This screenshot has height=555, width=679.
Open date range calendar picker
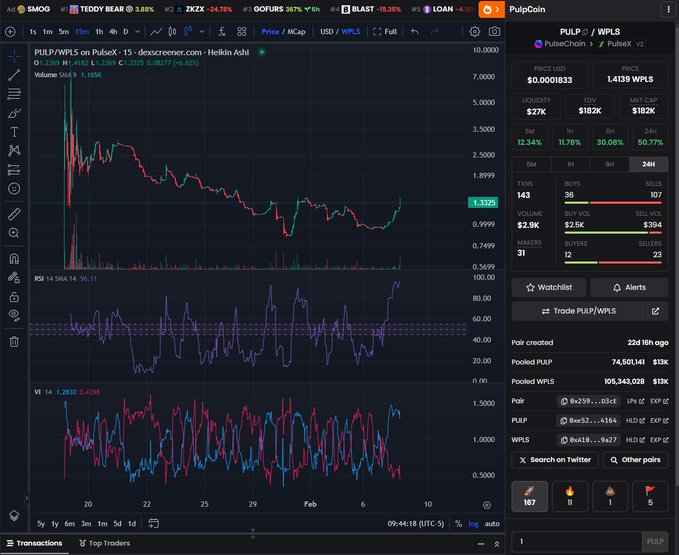click(x=153, y=523)
